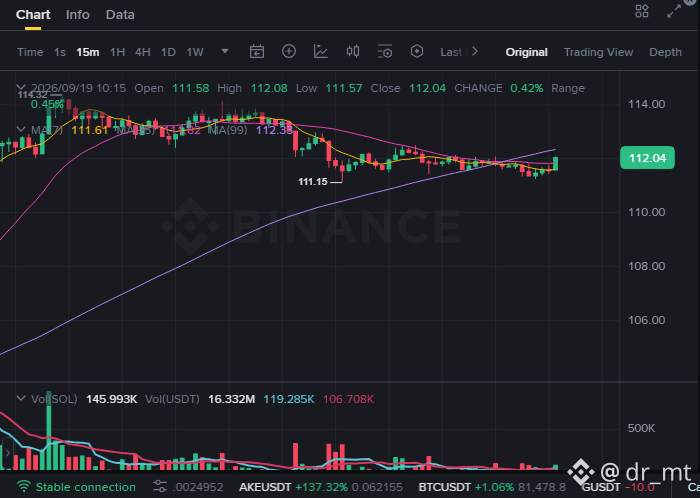Open the technical indicators line-chart icon

321,52
